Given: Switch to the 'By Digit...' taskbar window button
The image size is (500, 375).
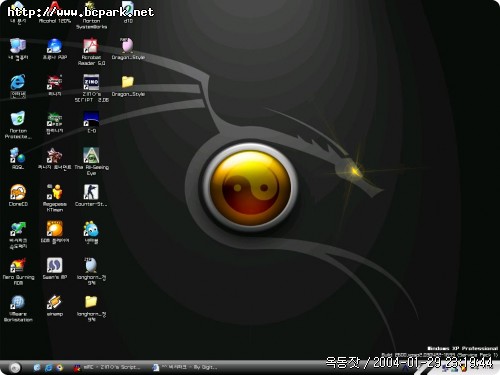Looking at the screenshot, I should (x=185, y=367).
